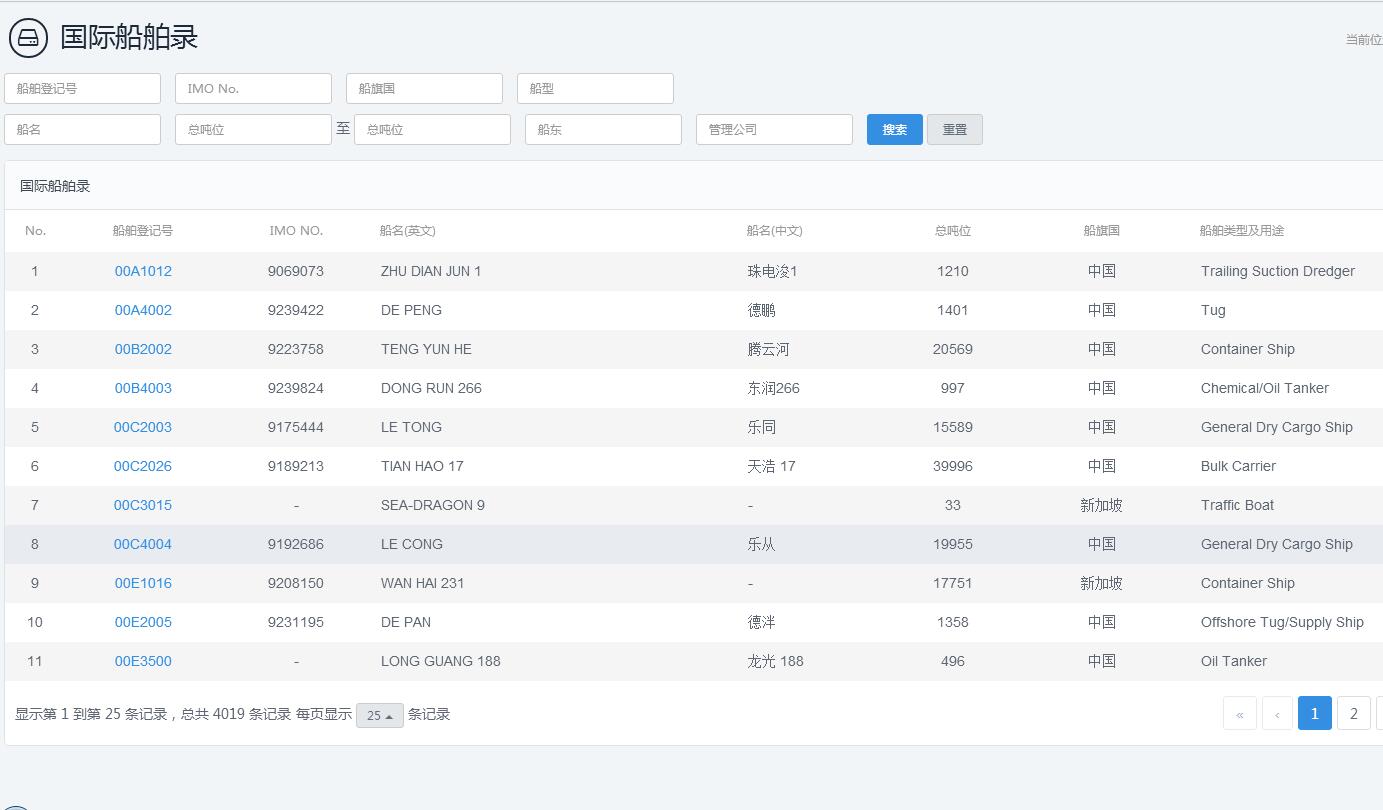The image size is (1383, 810).
Task: Click the previous page ‹ pagination button
Action: coord(1277,713)
